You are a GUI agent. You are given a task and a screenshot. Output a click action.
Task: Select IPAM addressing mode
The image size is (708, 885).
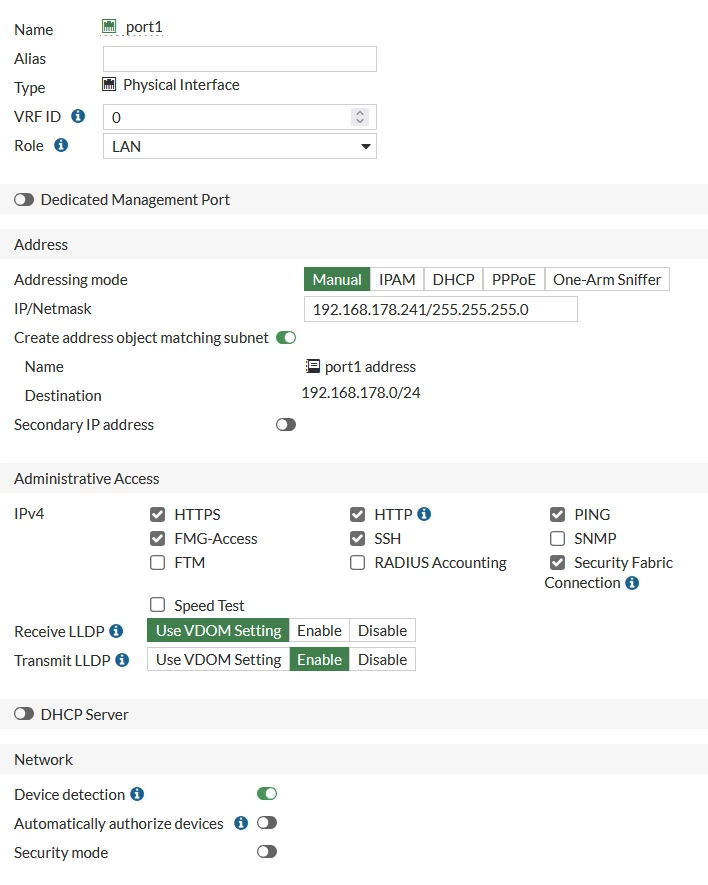(397, 279)
